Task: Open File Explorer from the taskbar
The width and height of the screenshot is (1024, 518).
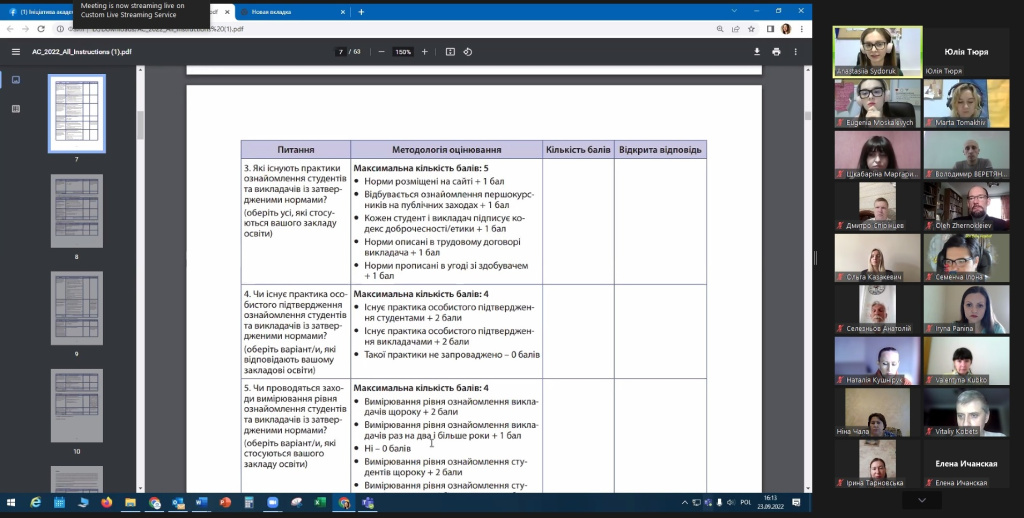Action: tap(130, 502)
